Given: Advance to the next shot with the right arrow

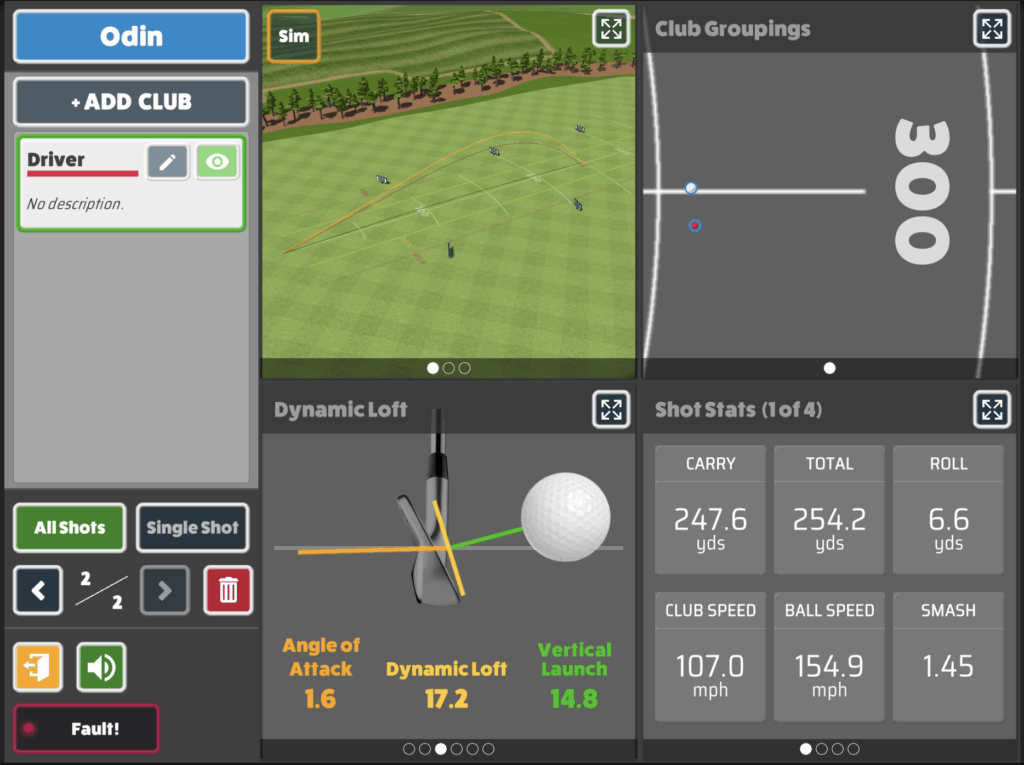Looking at the screenshot, I should pos(164,590).
